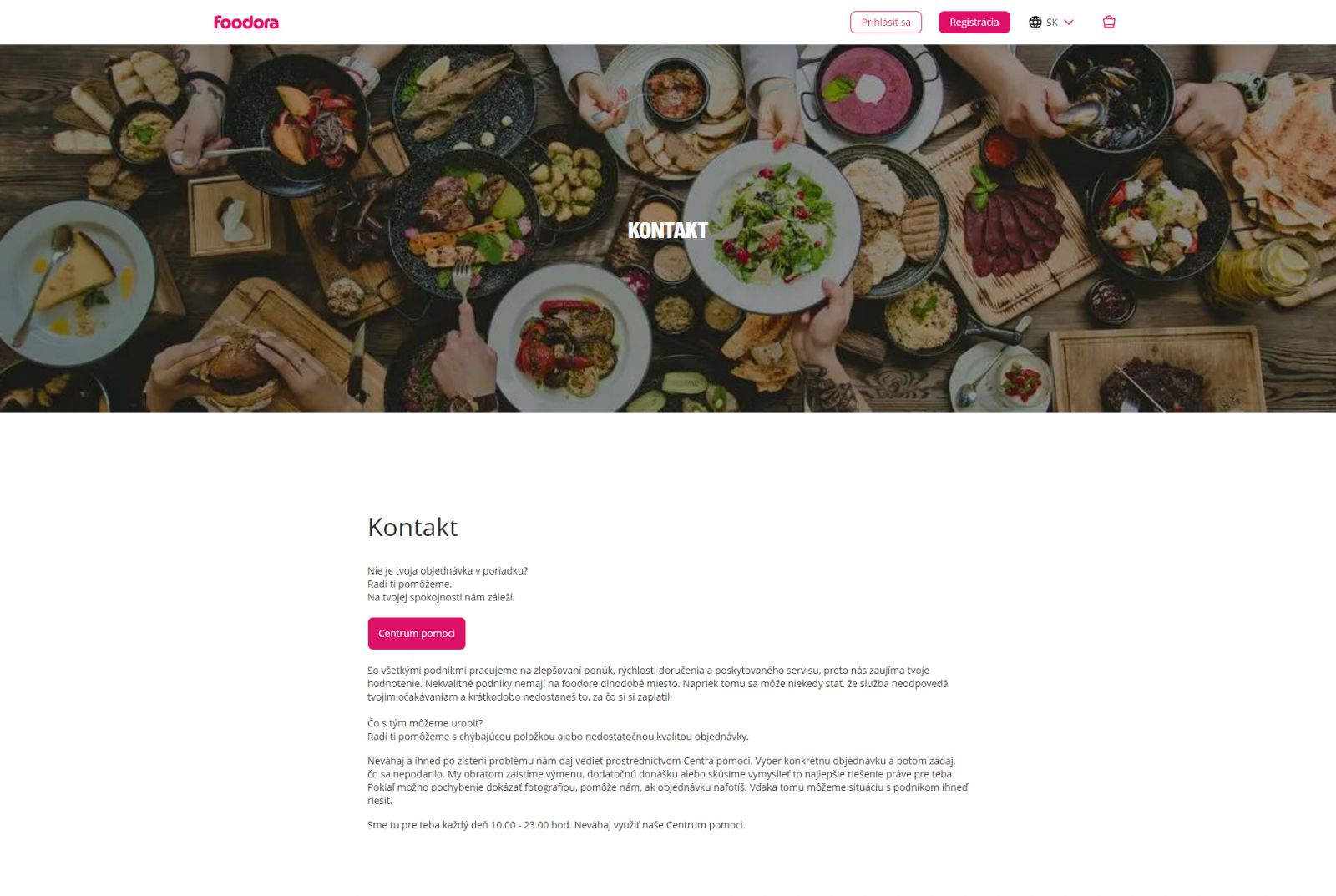Click the Registrácia button
This screenshot has width=1336, height=896.
pos(974,23)
